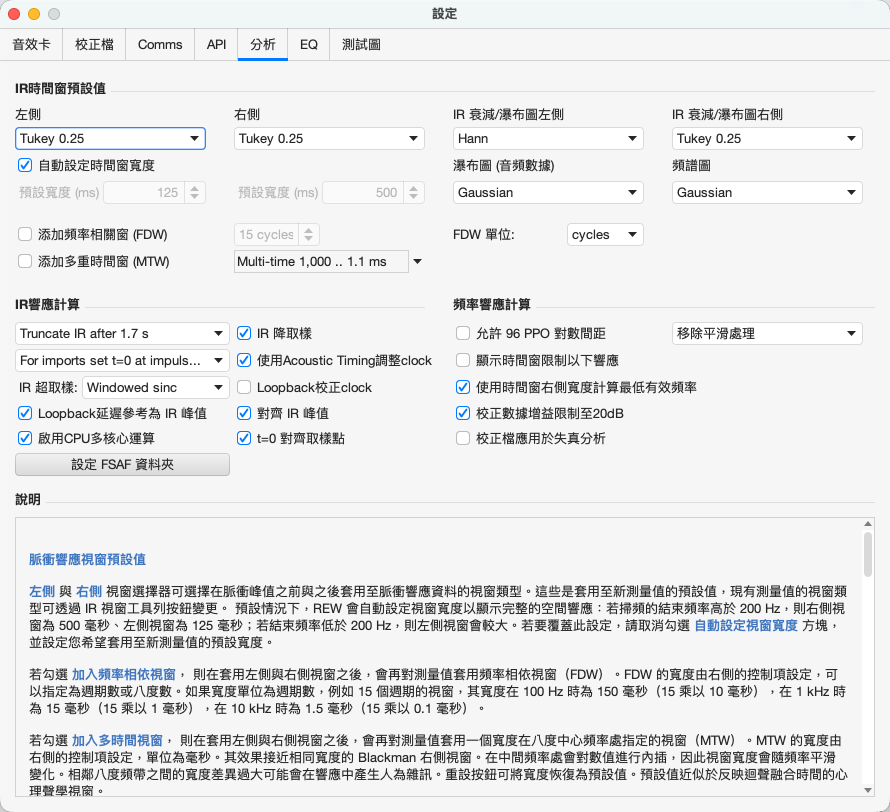Open IR 衰減/瀑布圖右側 Tukey dropdown
This screenshot has width=890, height=812.
click(767, 138)
